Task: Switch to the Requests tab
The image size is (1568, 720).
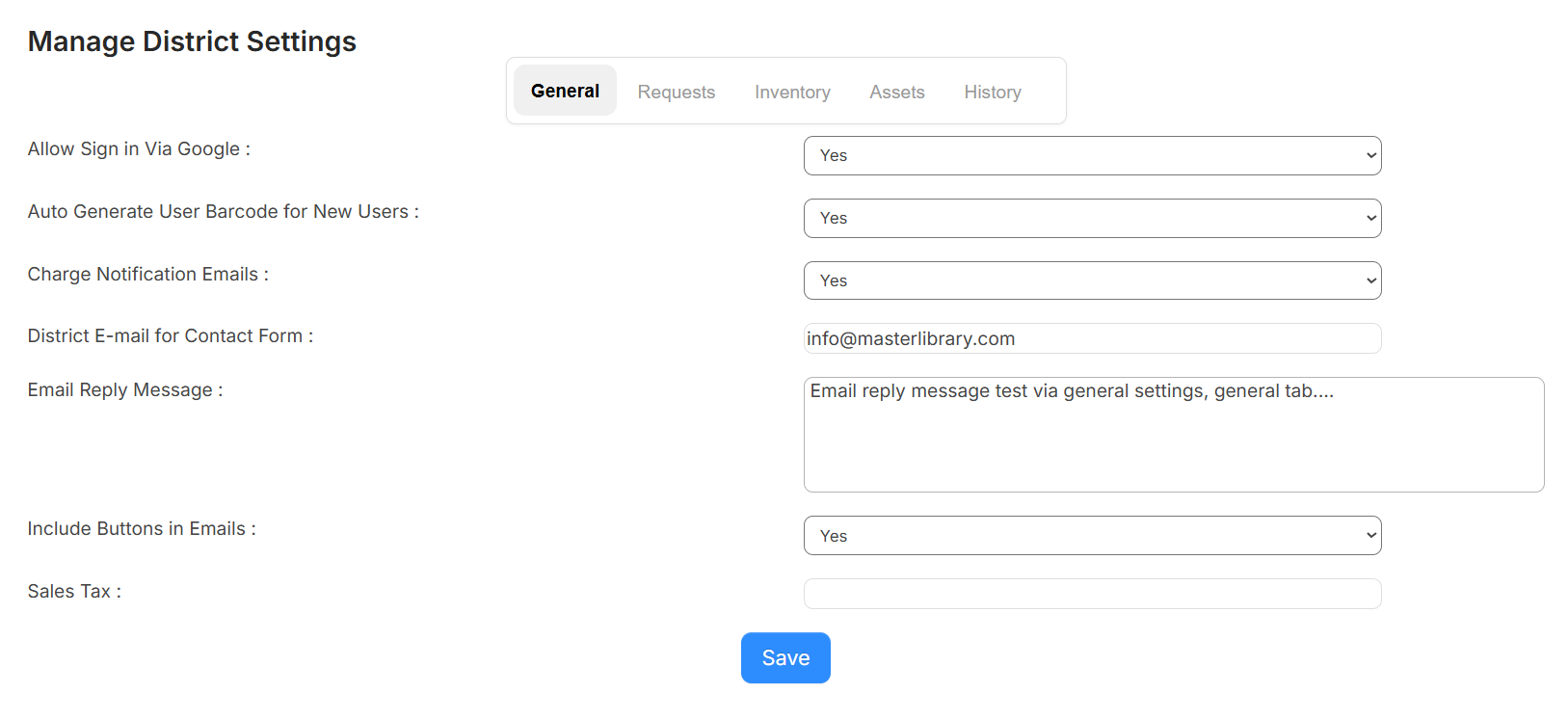Action: coord(676,92)
